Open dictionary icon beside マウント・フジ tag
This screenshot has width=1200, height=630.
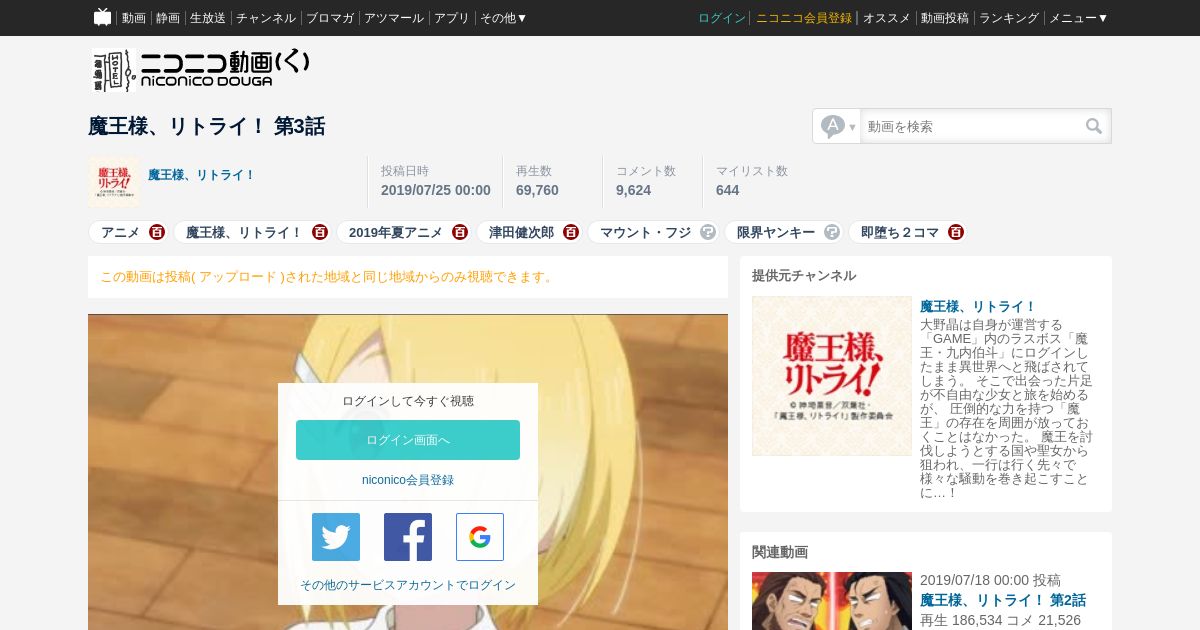pyautogui.click(x=708, y=232)
